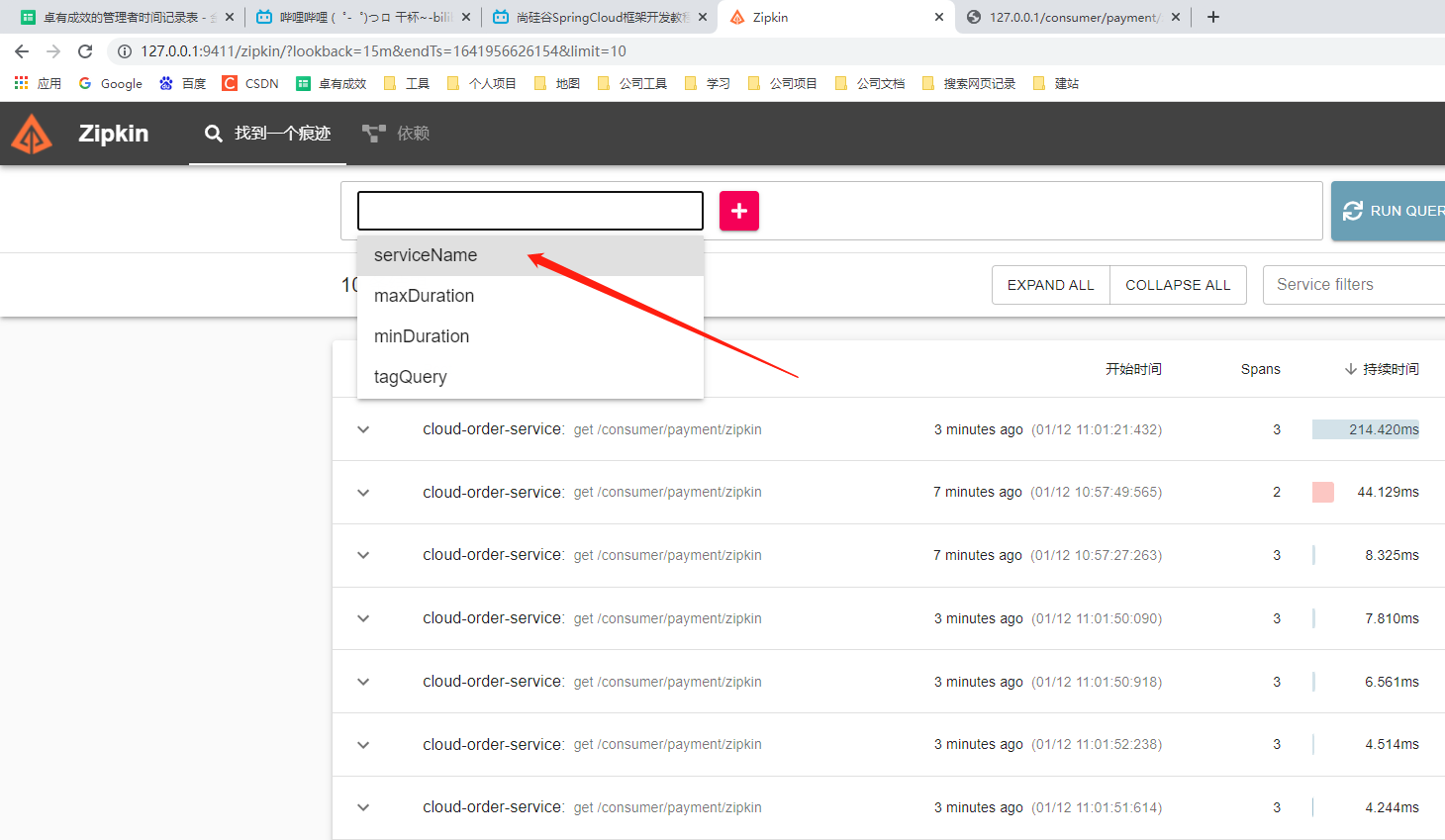Open the 学习 bookmark folder
This screenshot has width=1445, height=840.
(x=707, y=83)
